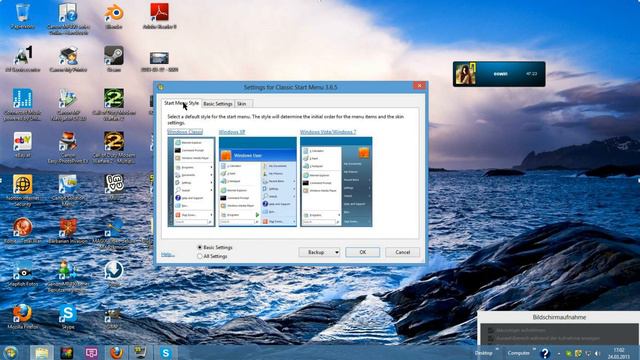
Task: Click the Firefox icon on the taskbar
Action: point(116,353)
